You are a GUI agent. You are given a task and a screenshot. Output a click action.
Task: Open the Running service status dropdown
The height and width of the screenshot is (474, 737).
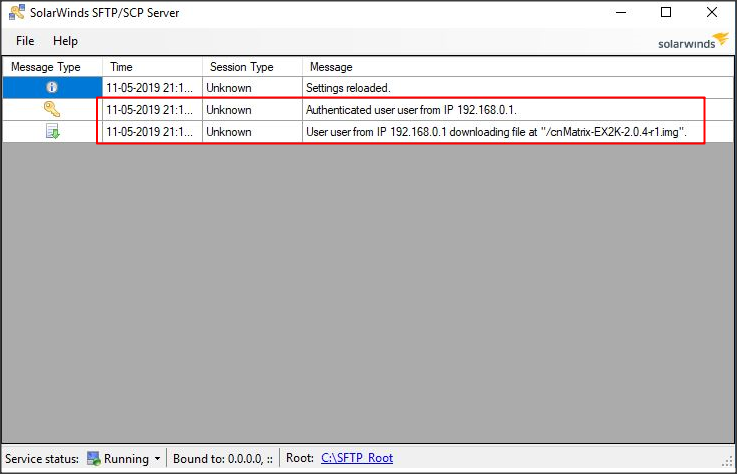[x=157, y=459]
